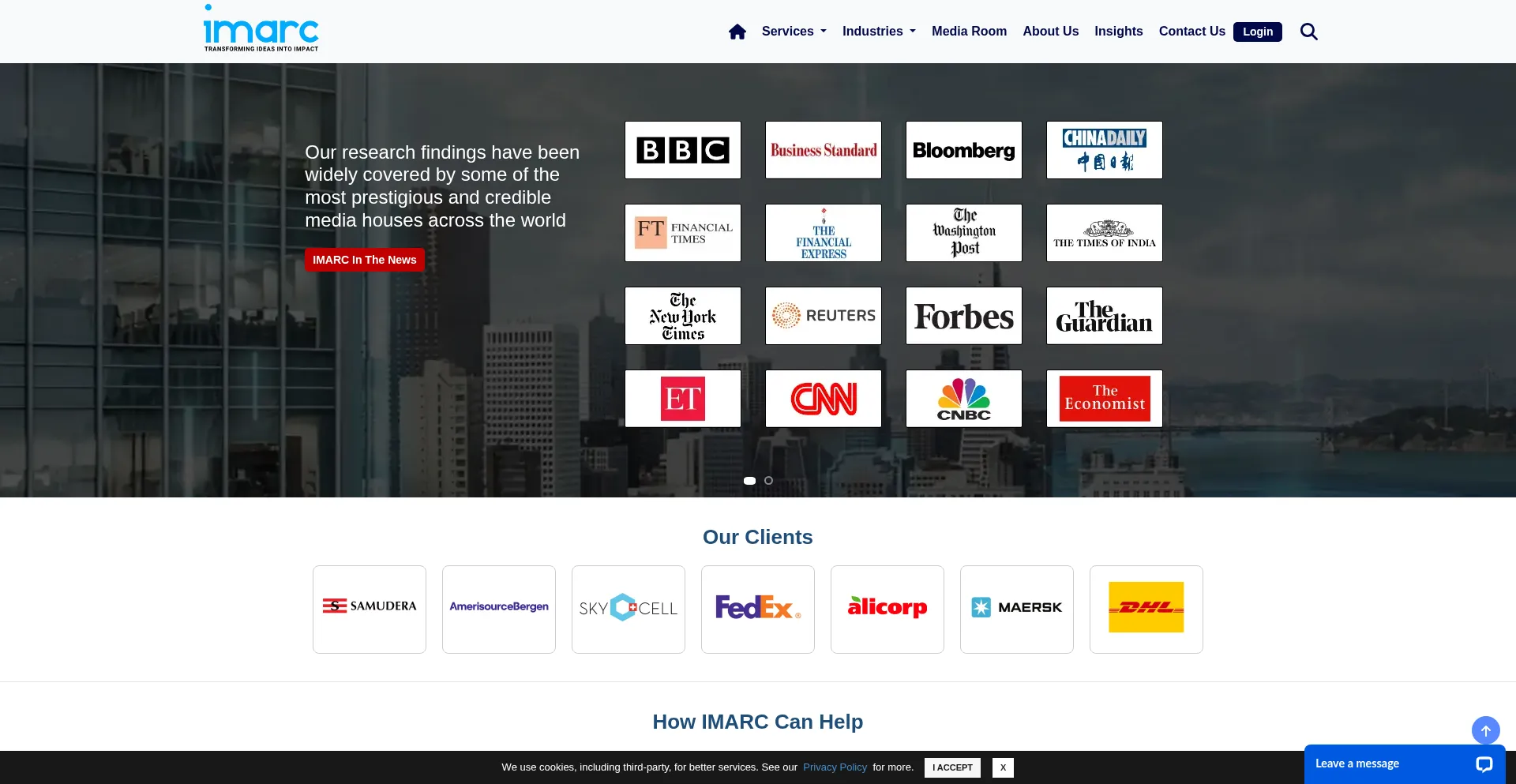Viewport: 1516px width, 784px height.
Task: Select the FT Financial Times logo
Action: click(683, 233)
